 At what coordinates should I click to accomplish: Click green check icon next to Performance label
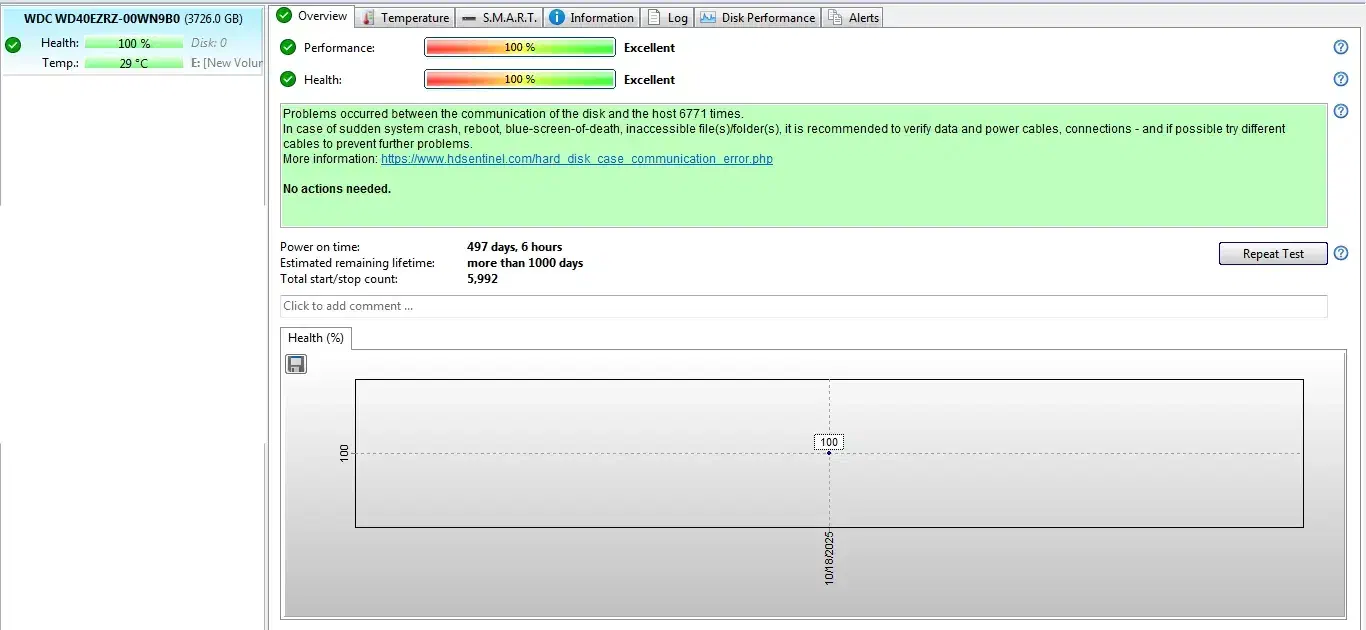(288, 47)
